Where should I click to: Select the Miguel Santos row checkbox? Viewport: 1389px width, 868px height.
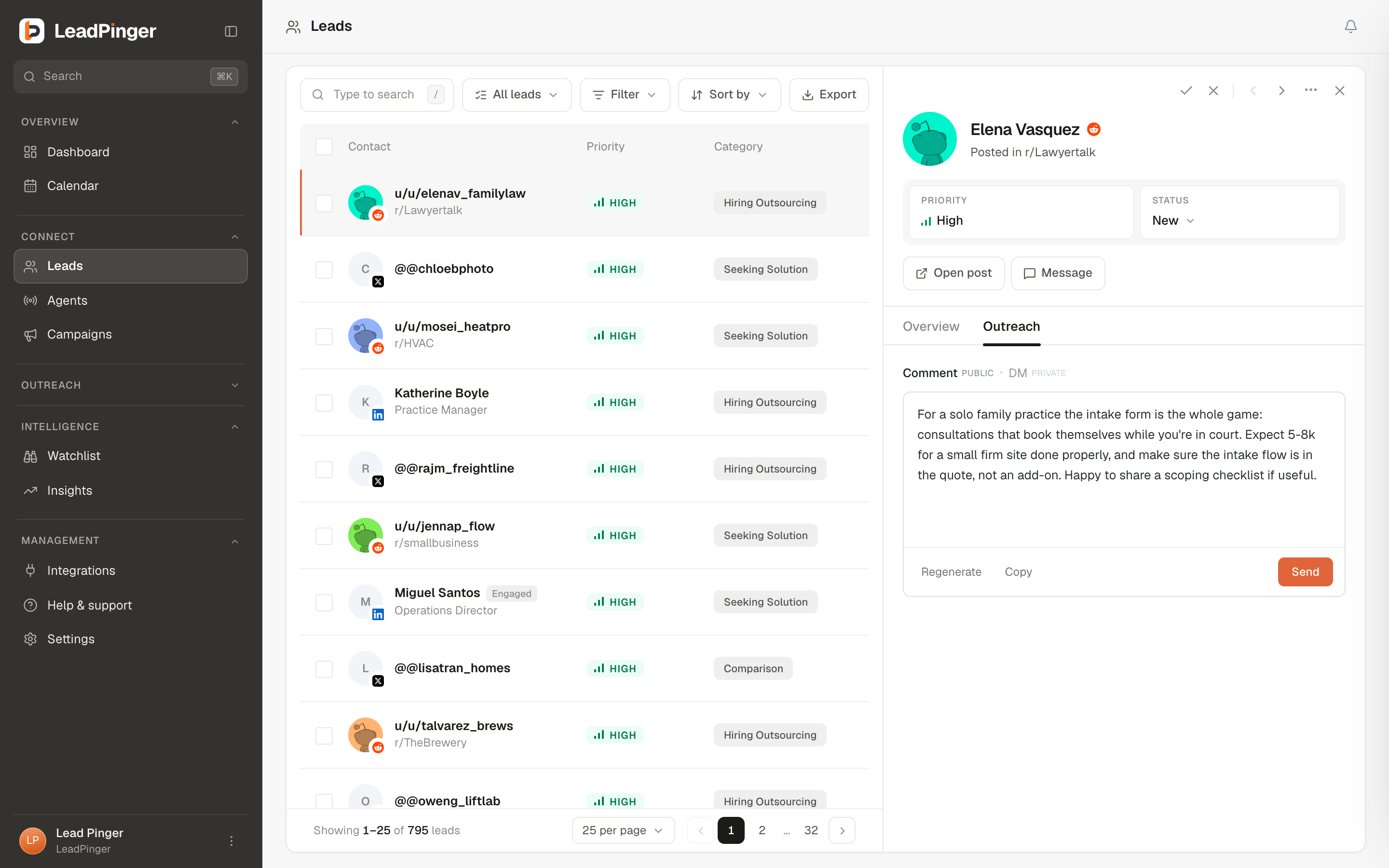click(324, 603)
